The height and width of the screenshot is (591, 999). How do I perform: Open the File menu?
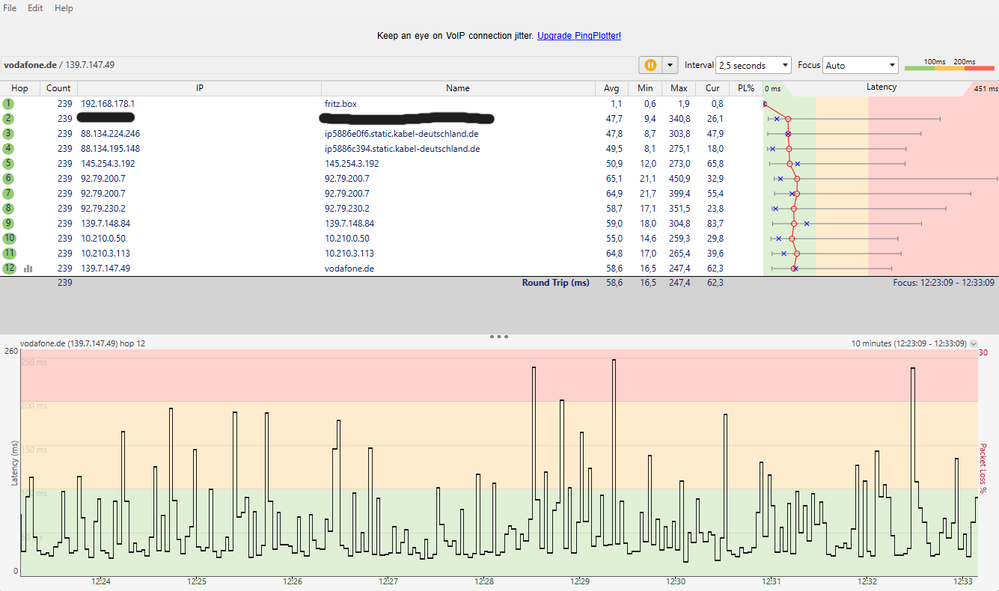(x=10, y=8)
